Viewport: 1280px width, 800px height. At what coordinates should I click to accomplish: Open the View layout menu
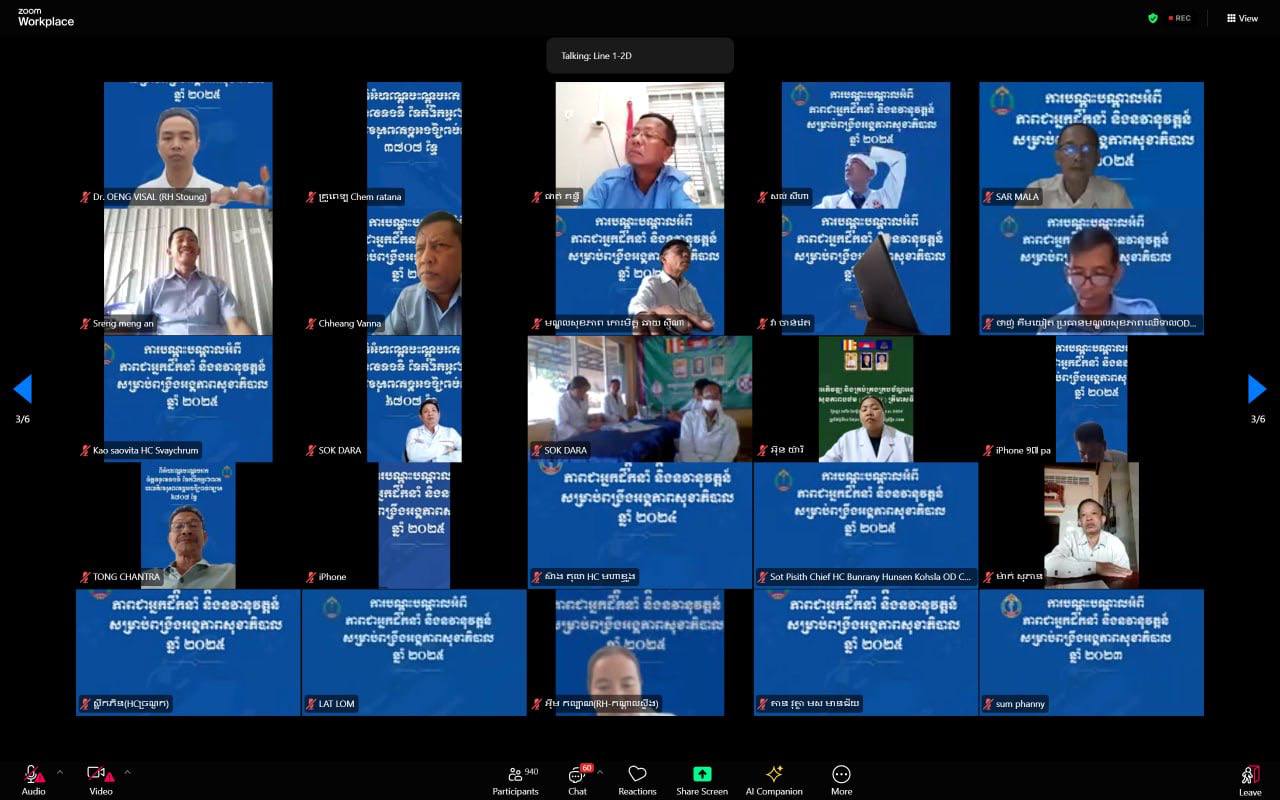click(1242, 18)
